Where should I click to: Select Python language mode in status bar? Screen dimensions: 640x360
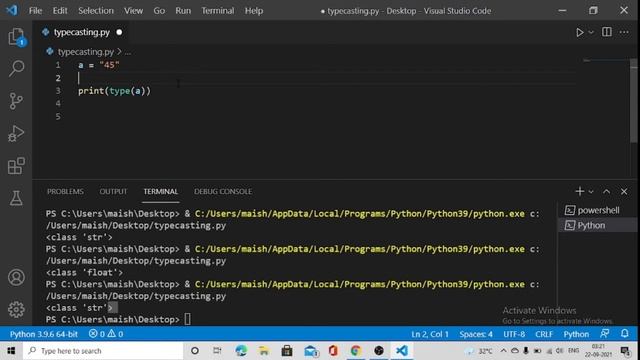(576, 334)
